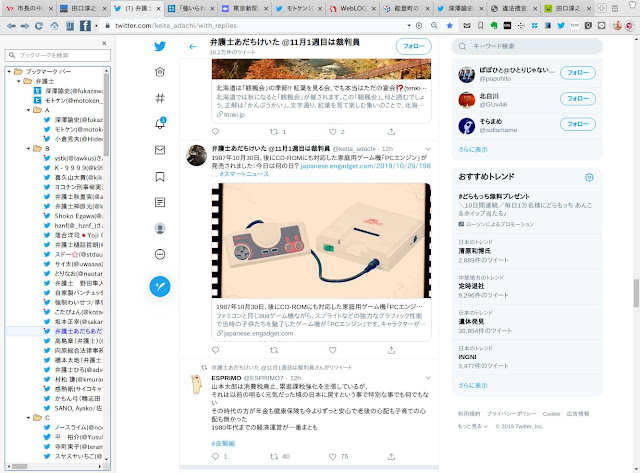Open notifications bell with badge
Screen dimensions: 640x473
pos(160,123)
